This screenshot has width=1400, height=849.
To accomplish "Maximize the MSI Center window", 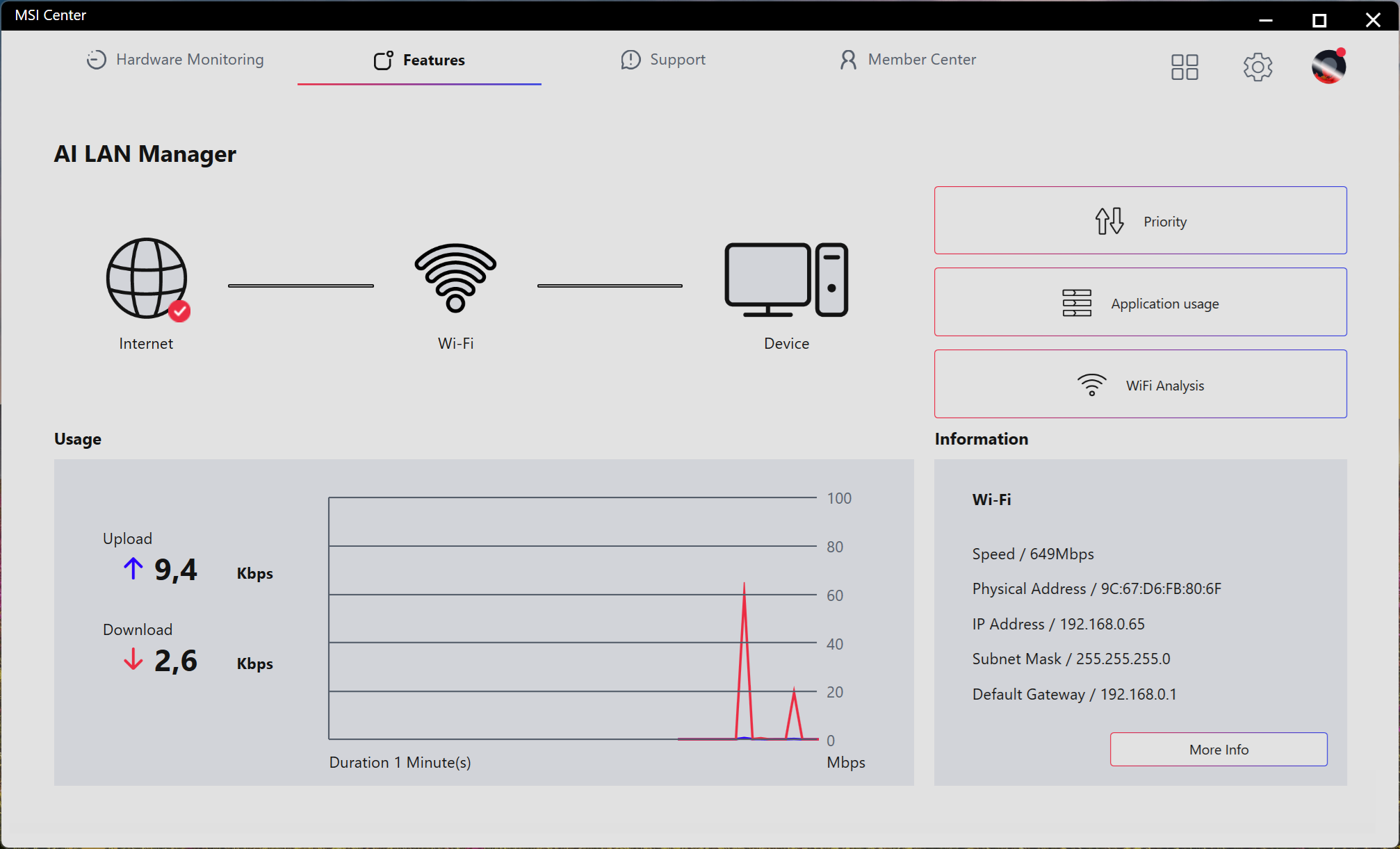I will point(1319,20).
